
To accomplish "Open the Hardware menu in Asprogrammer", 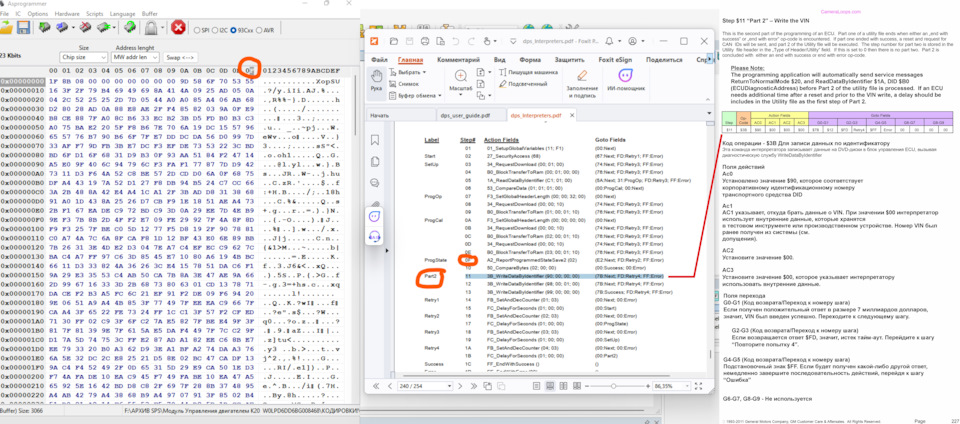I will pyautogui.click(x=67, y=13).
